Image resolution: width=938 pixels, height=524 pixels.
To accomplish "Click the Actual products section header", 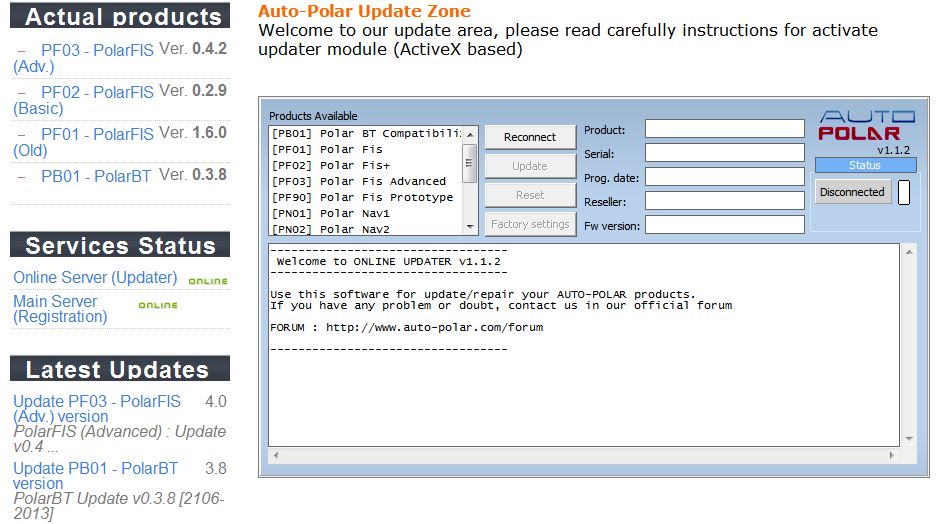I will tap(120, 16).
